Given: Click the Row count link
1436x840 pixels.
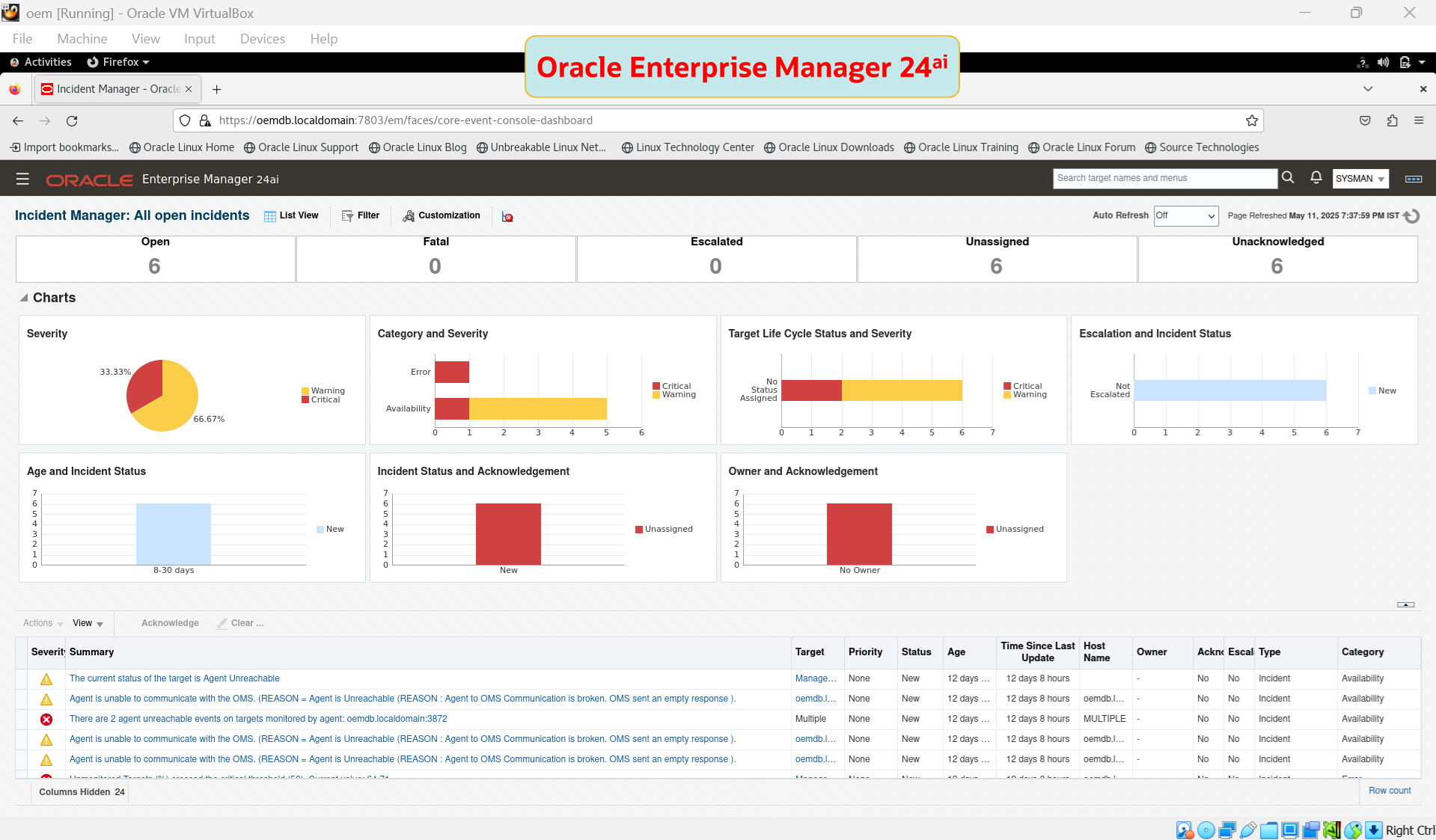Looking at the screenshot, I should 1390,791.
